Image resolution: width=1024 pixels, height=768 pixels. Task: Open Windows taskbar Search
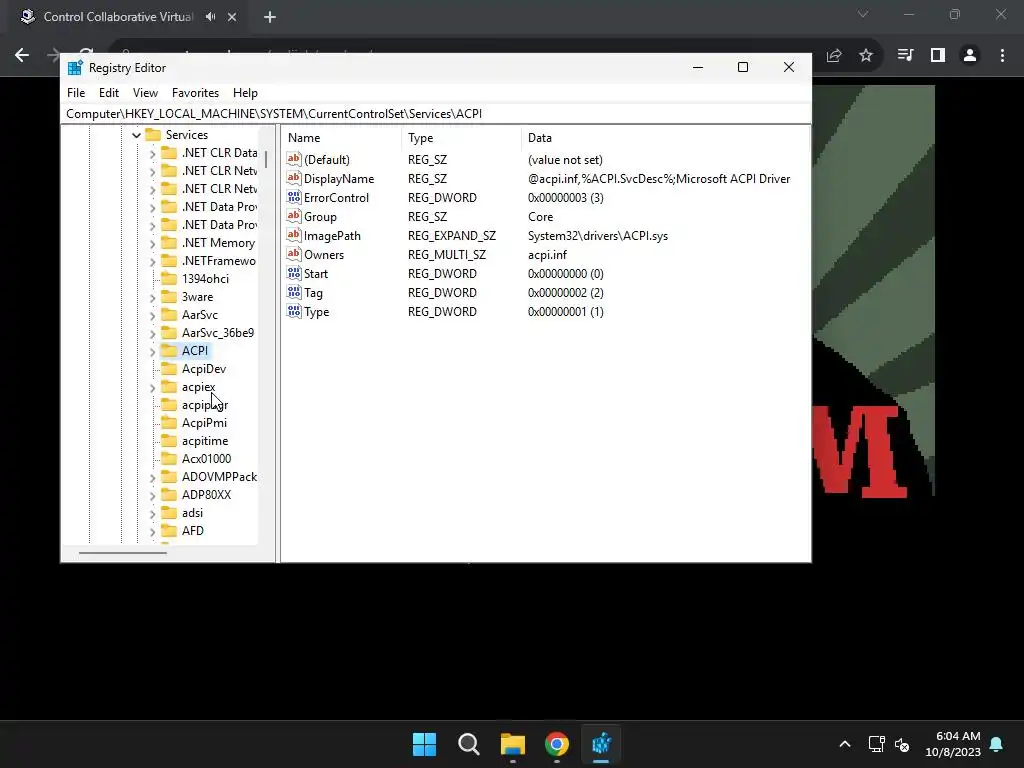[469, 744]
